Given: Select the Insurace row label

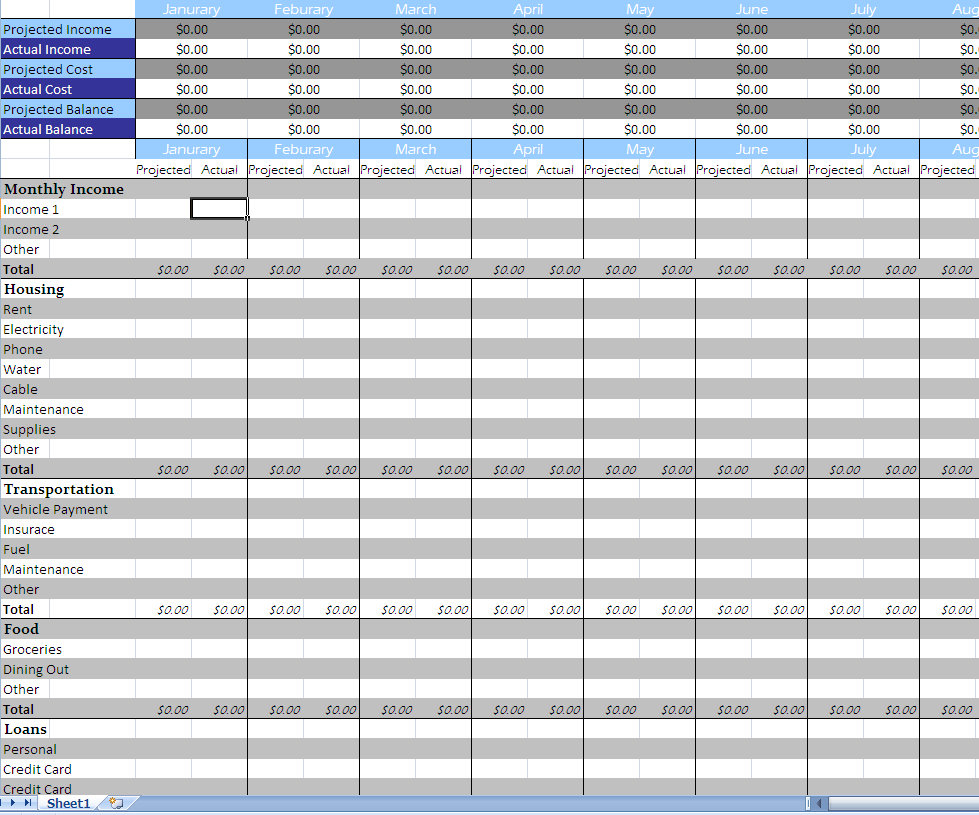Looking at the screenshot, I should 29,529.
